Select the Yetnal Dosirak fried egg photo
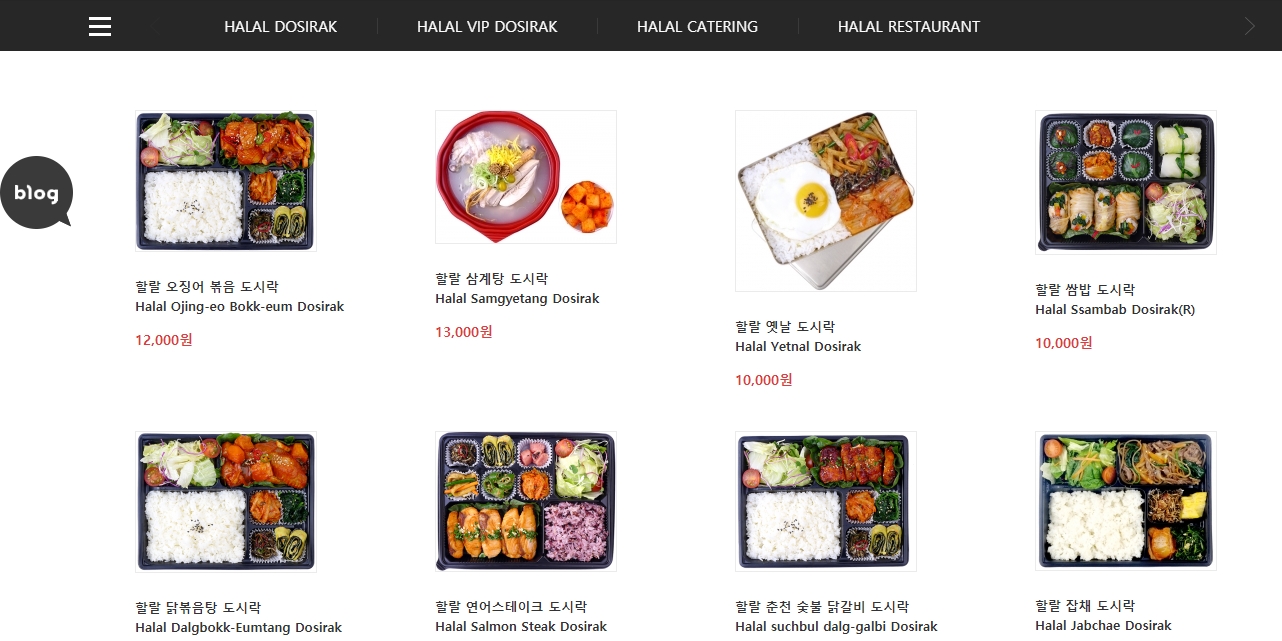Screen dimensions: 1282x641 pyautogui.click(x=826, y=201)
